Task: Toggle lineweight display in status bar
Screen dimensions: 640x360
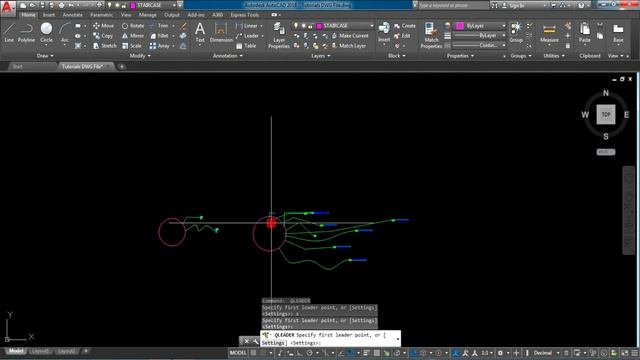Action: tap(366, 353)
